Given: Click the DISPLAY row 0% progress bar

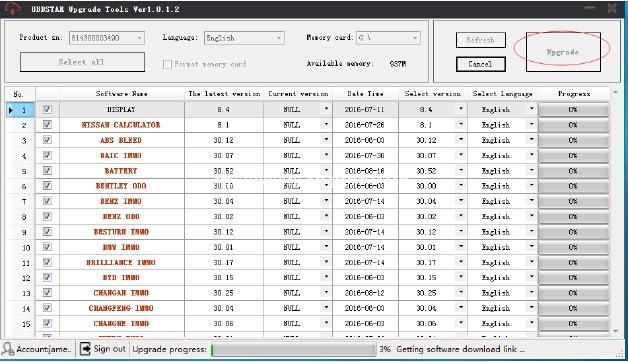Looking at the screenshot, I should (x=574, y=109).
